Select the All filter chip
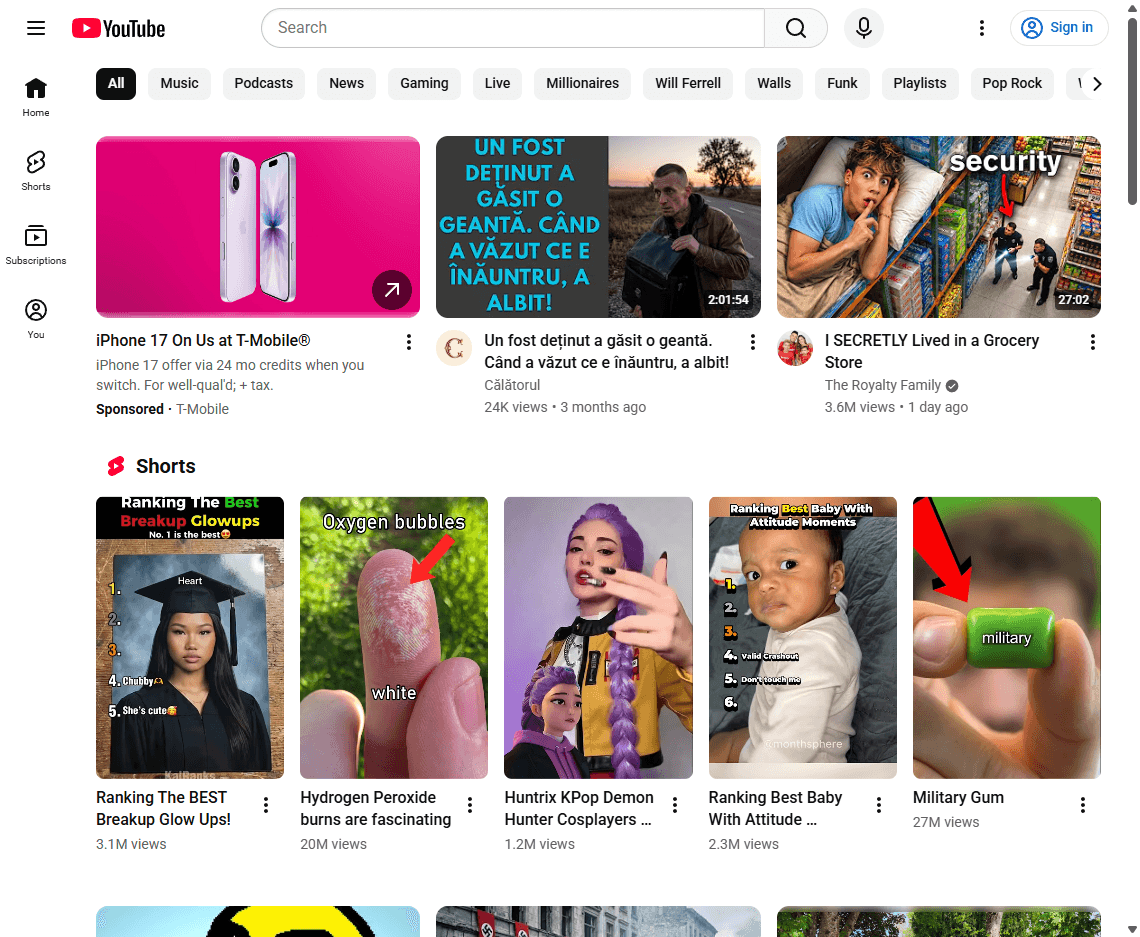Screen dimensions: 1140x937 [x=116, y=84]
